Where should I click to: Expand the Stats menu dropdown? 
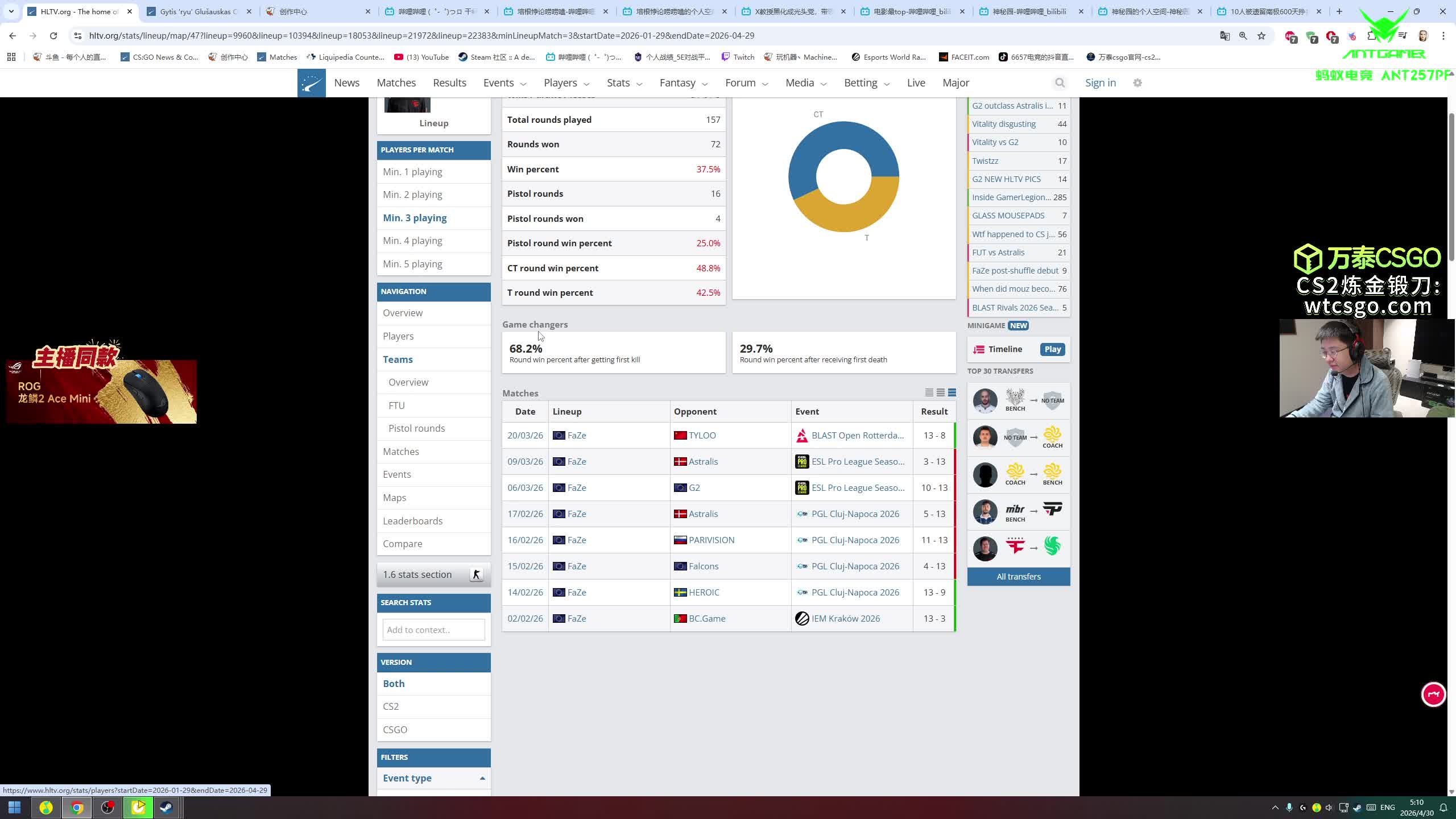pyautogui.click(x=624, y=83)
